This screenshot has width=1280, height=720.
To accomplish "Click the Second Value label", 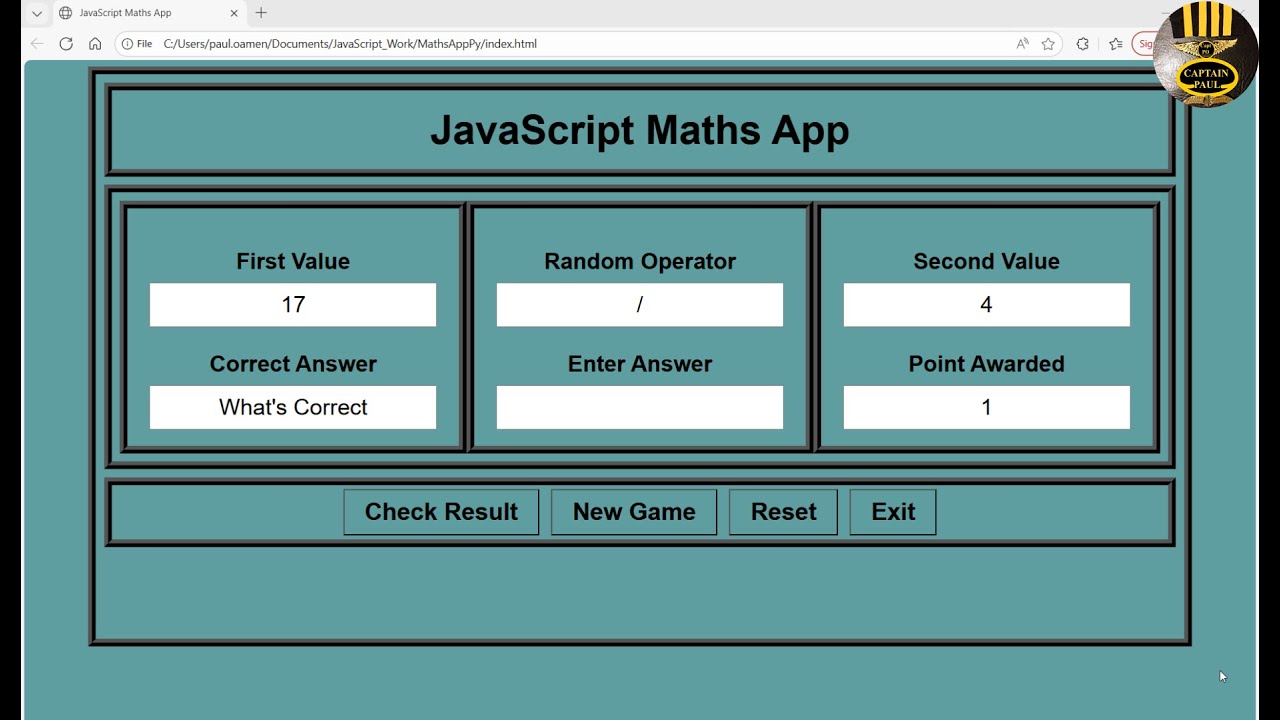I will pos(986,261).
